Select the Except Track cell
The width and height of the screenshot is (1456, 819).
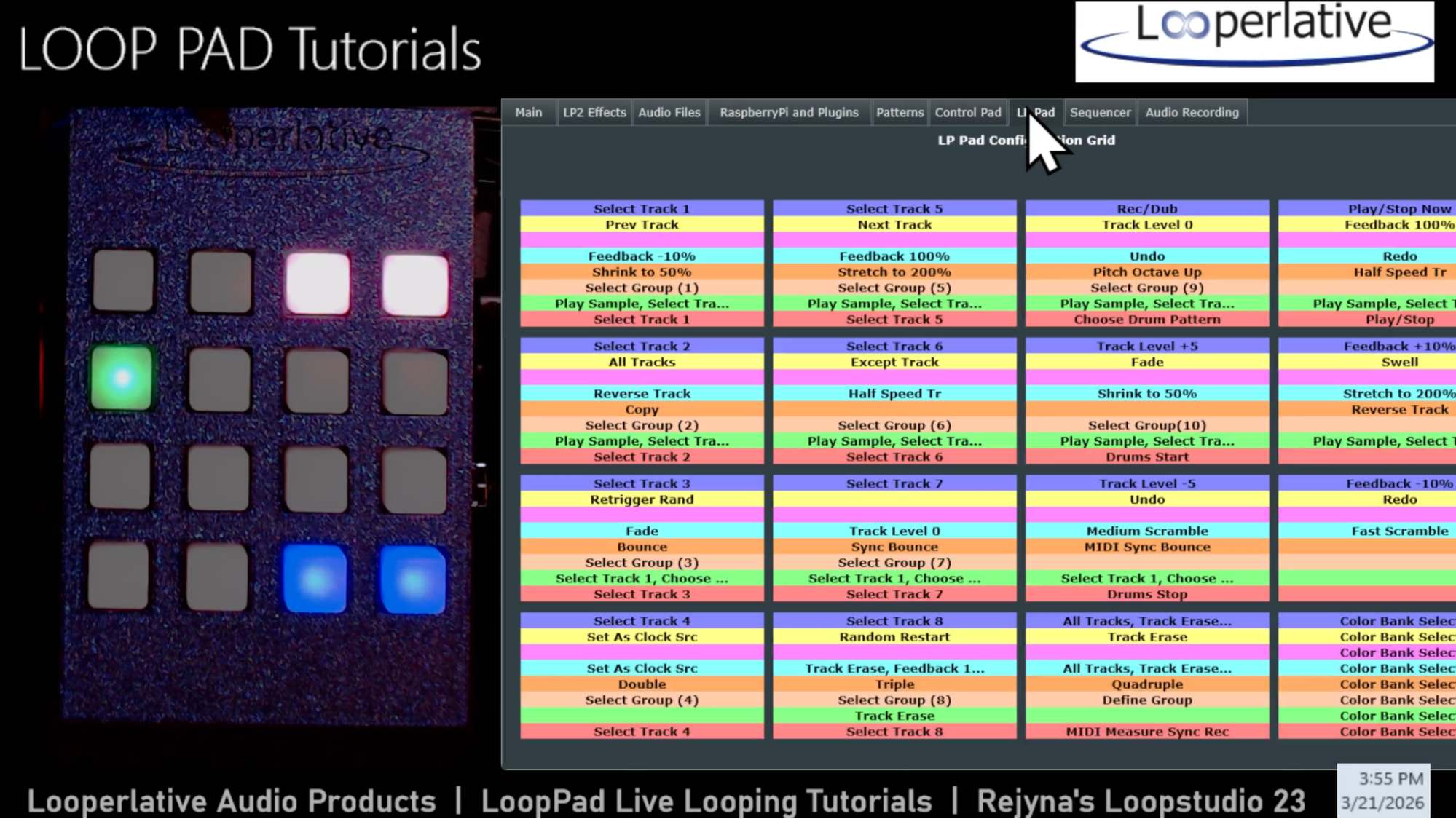[x=894, y=363]
